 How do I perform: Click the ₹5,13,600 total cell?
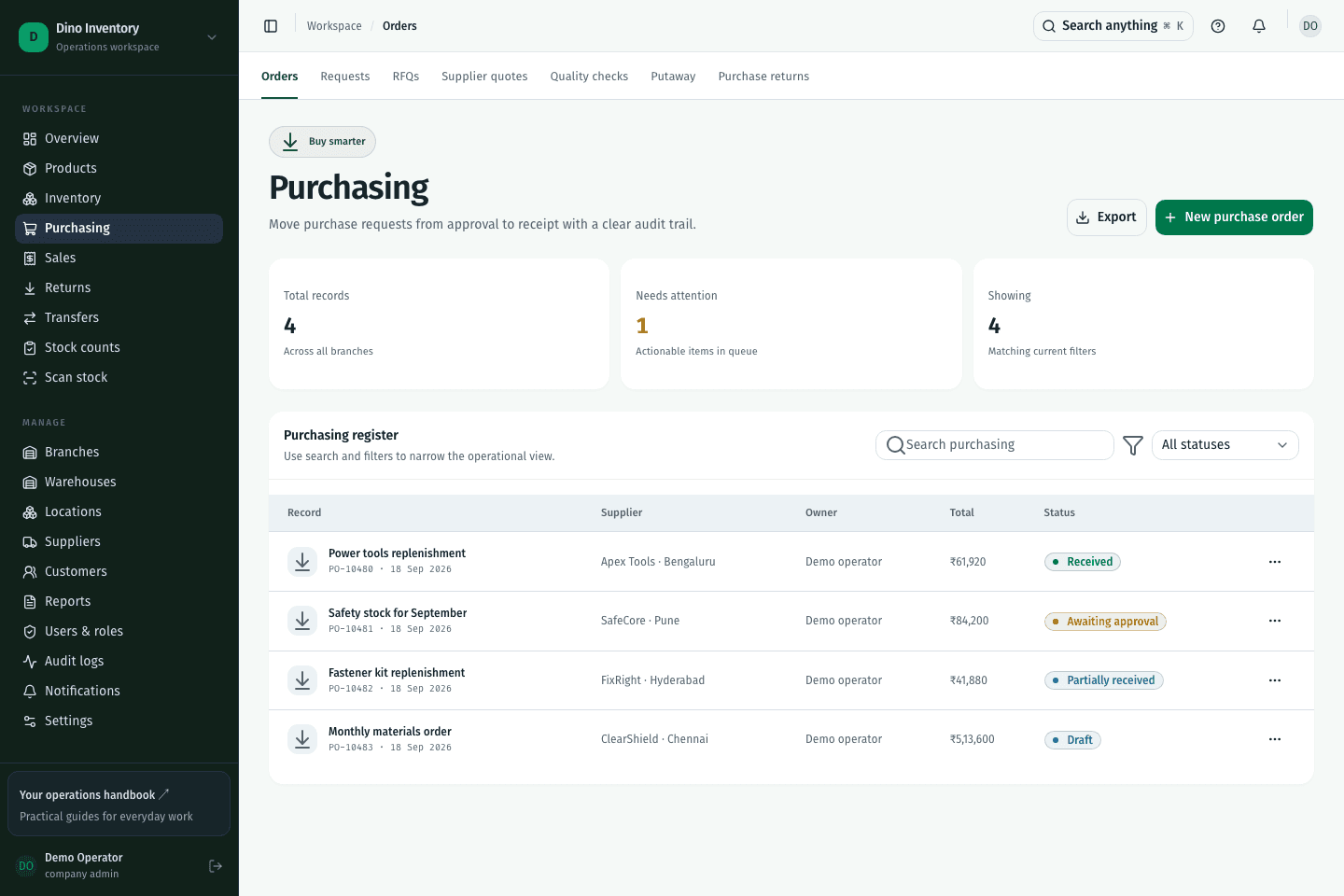(973, 739)
